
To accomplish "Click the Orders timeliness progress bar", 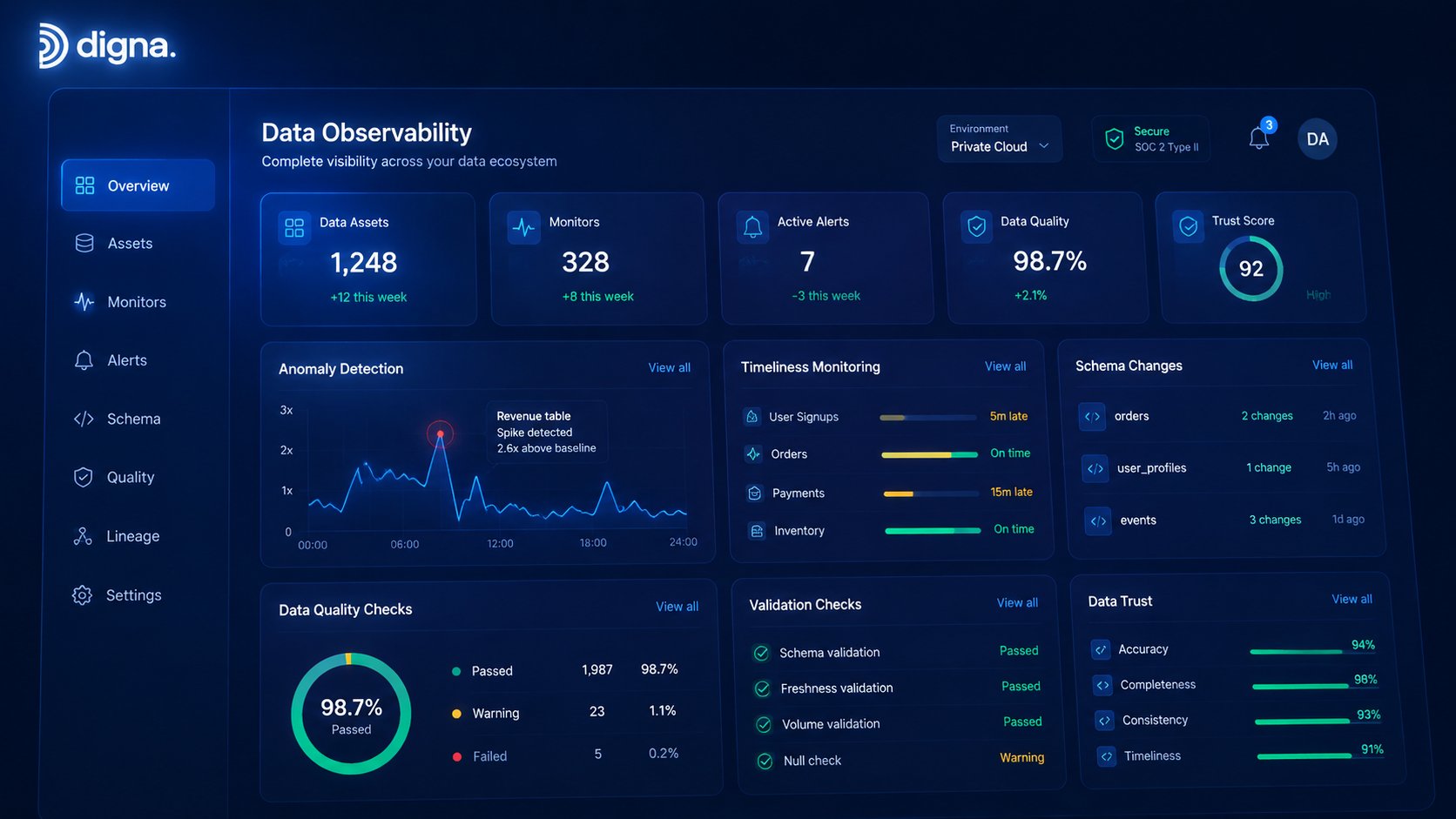I will (x=929, y=454).
